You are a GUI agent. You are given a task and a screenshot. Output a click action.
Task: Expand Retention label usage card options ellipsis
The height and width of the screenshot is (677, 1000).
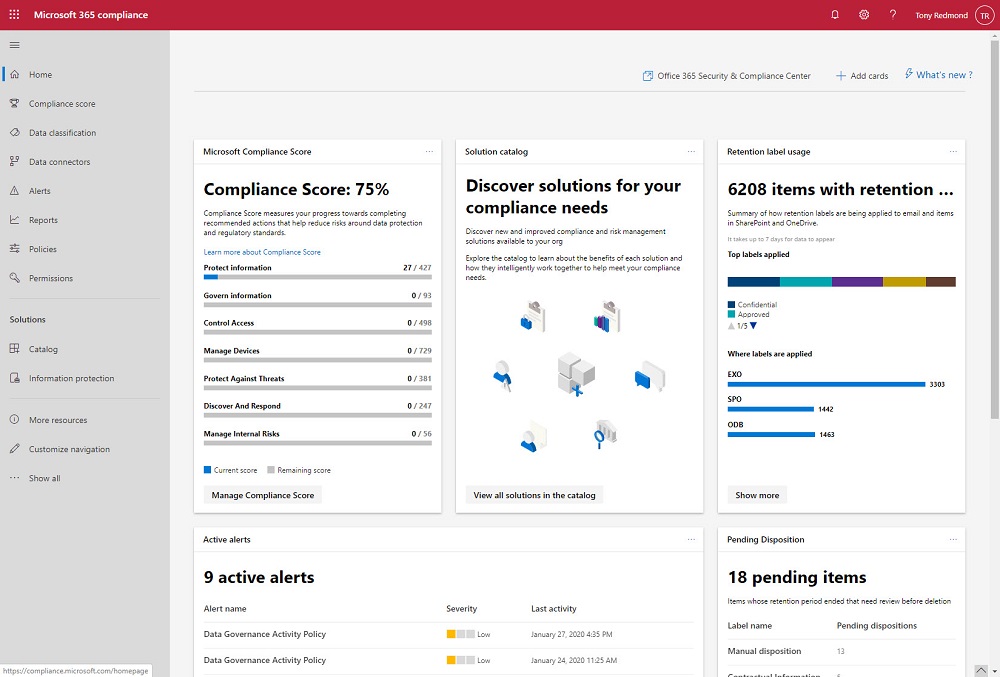[953, 152]
